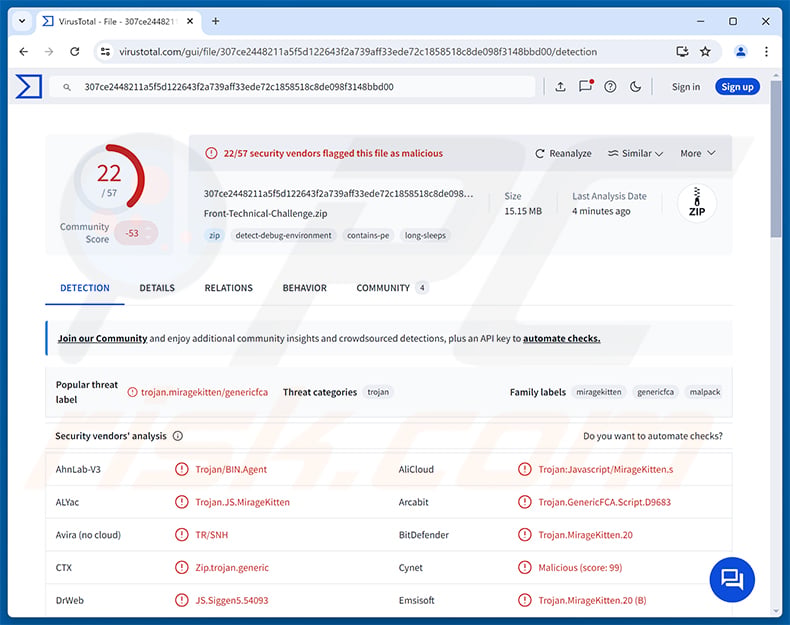Screen dimensions: 790x625
Task: Click the zip tag
Action: [215, 235]
